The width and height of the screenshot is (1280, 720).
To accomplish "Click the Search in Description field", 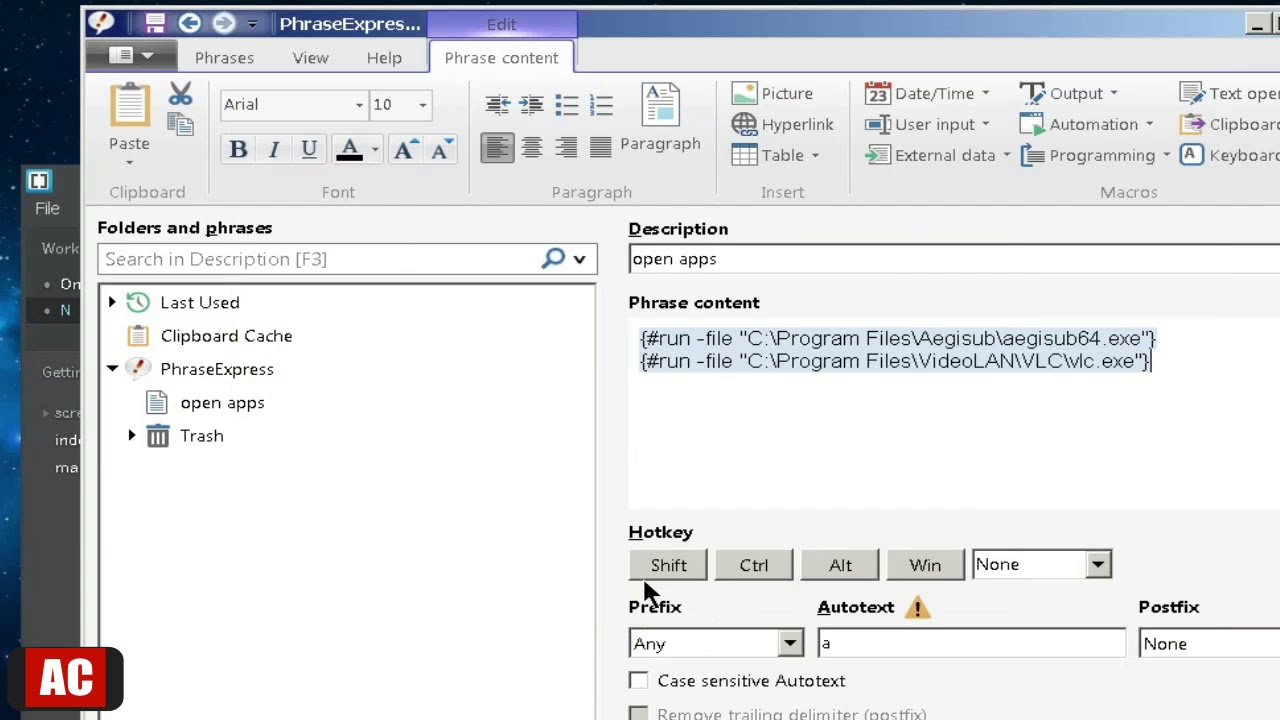I will (320, 259).
